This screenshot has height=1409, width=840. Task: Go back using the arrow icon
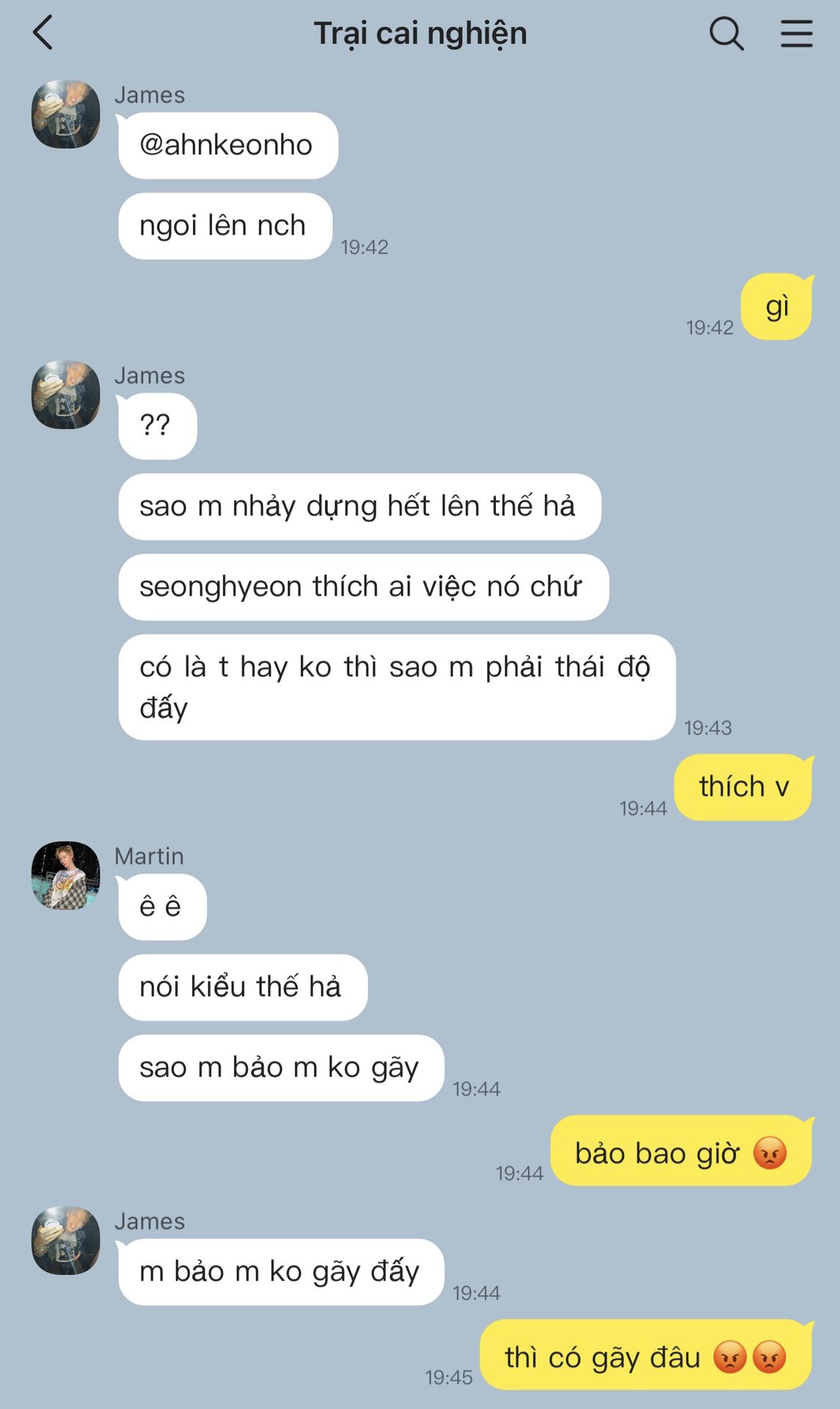tap(43, 33)
